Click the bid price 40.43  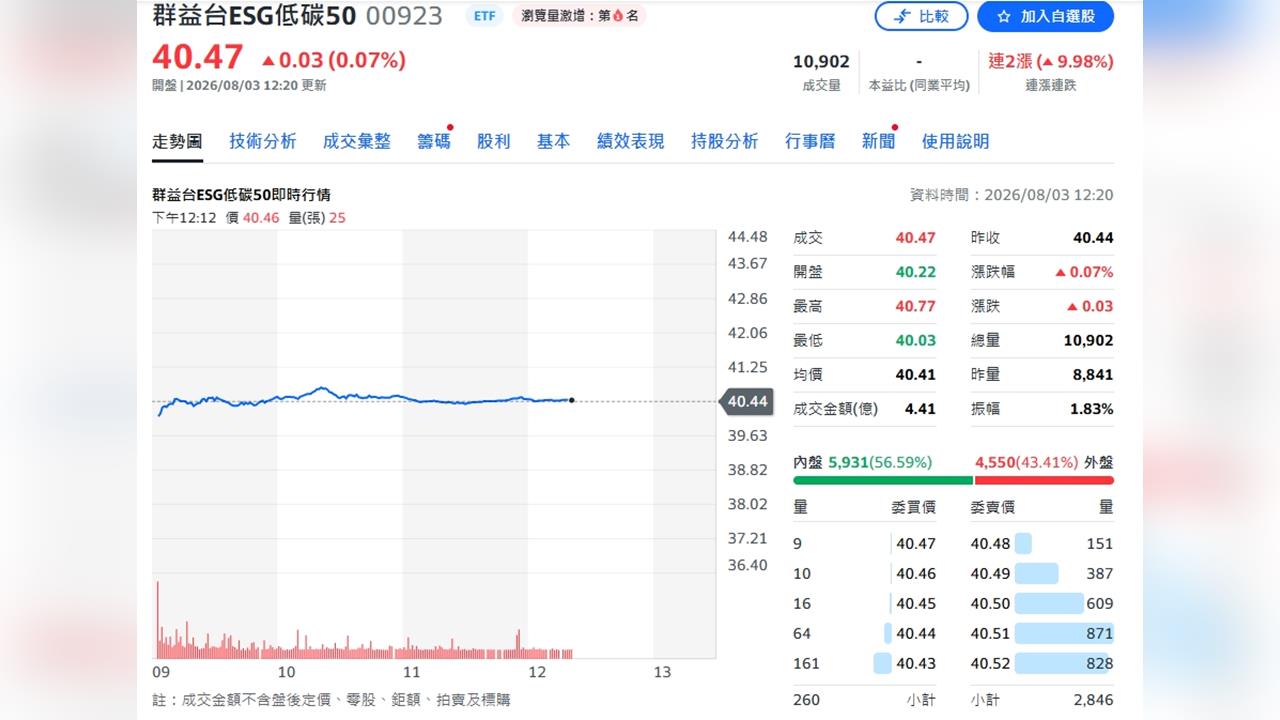tap(916, 663)
